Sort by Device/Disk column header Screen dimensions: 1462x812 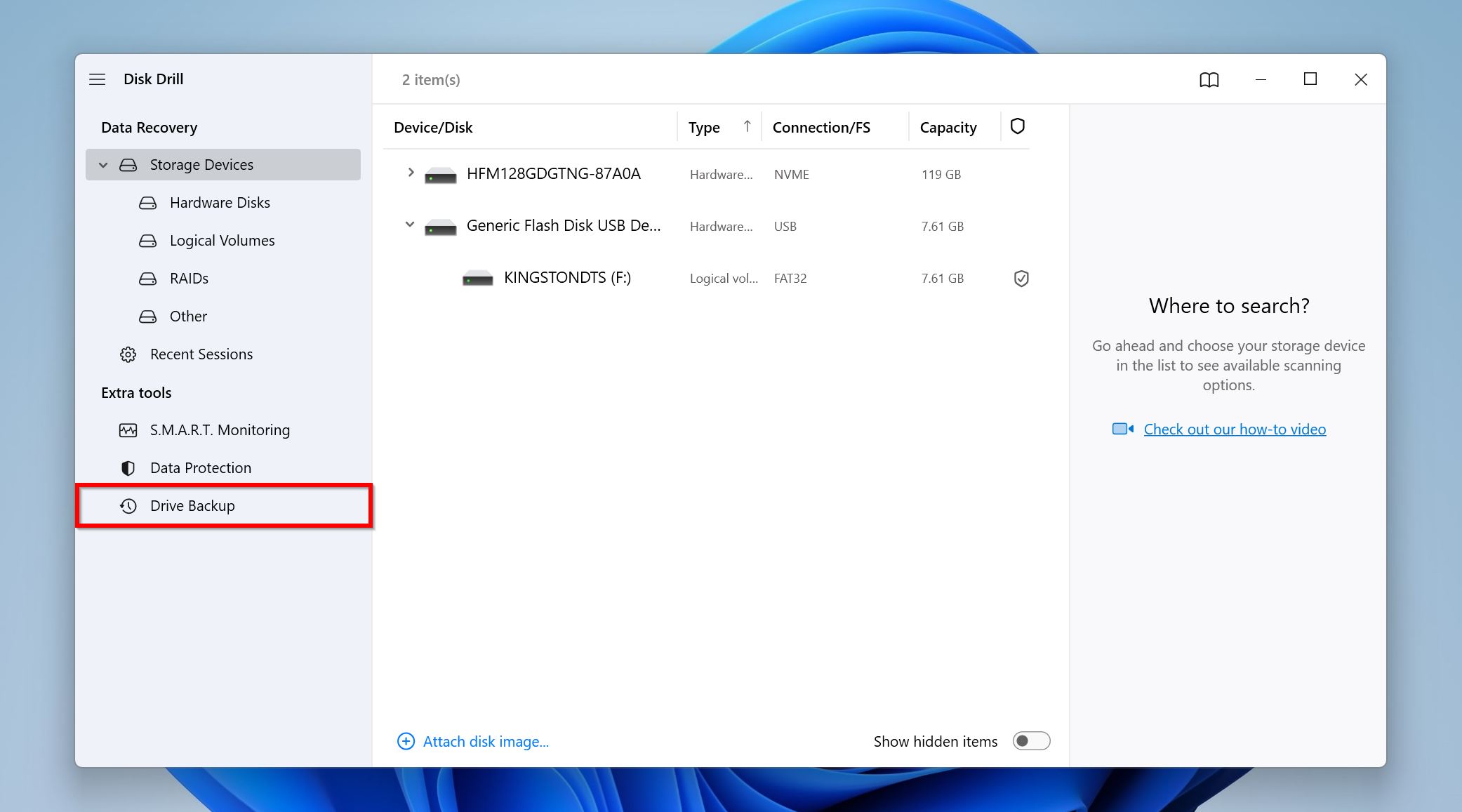433,128
